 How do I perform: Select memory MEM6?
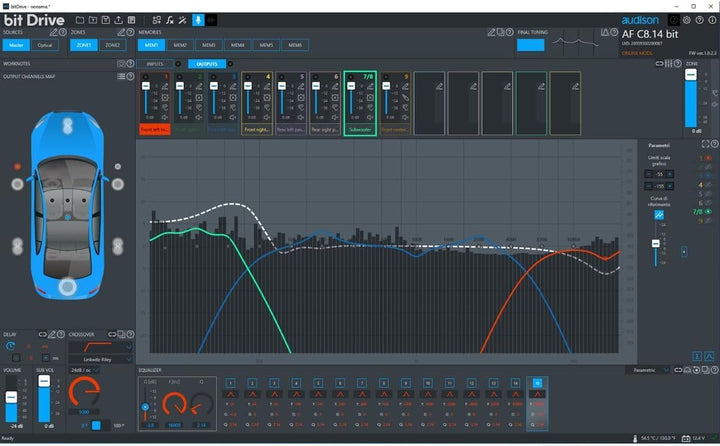pyautogui.click(x=295, y=45)
